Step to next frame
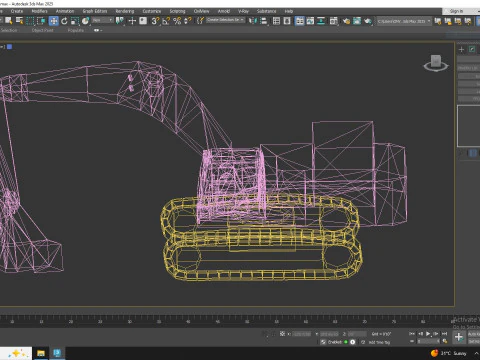This screenshot has height=360, width=480. pos(436,334)
